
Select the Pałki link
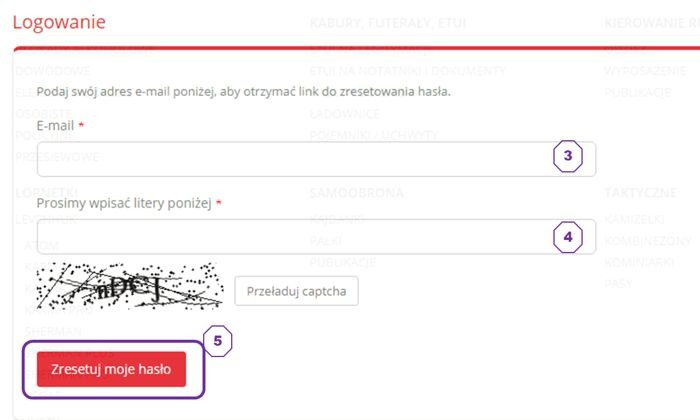328,241
